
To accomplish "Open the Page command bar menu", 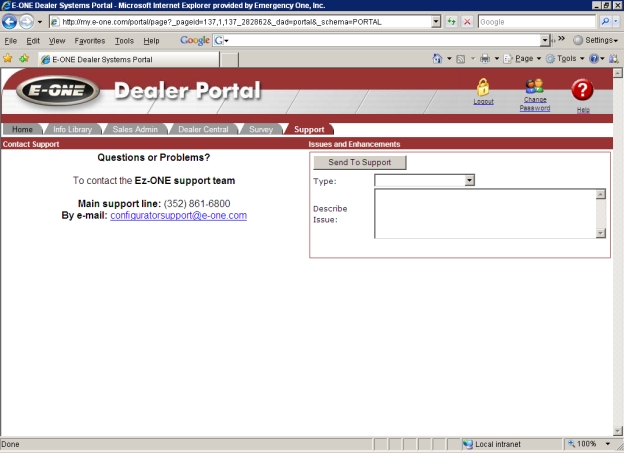I will pyautogui.click(x=523, y=59).
